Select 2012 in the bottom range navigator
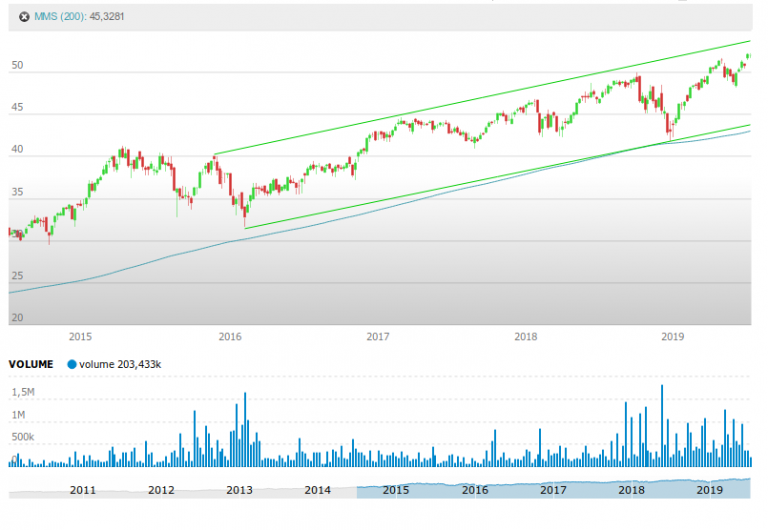The image size is (768, 530). tap(161, 490)
